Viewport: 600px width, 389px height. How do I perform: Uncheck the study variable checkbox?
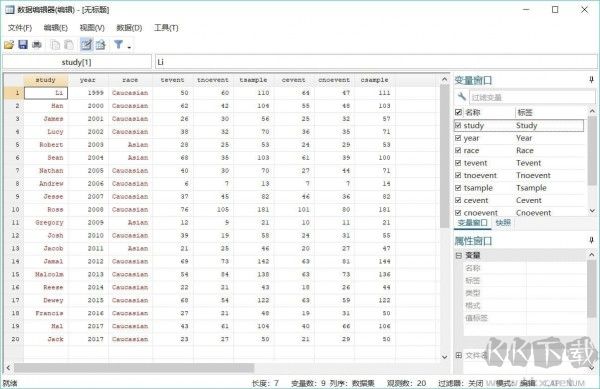click(458, 125)
